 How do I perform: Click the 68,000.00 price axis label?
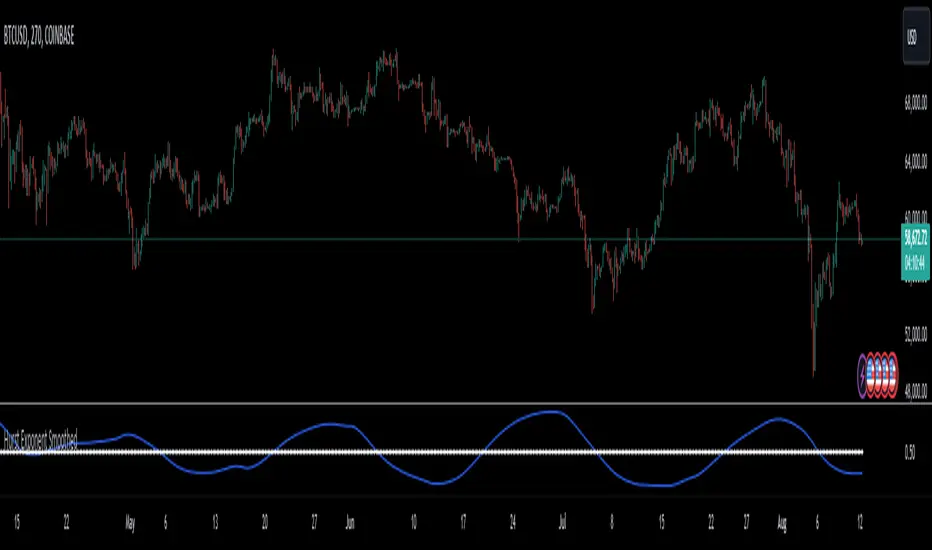coord(915,103)
